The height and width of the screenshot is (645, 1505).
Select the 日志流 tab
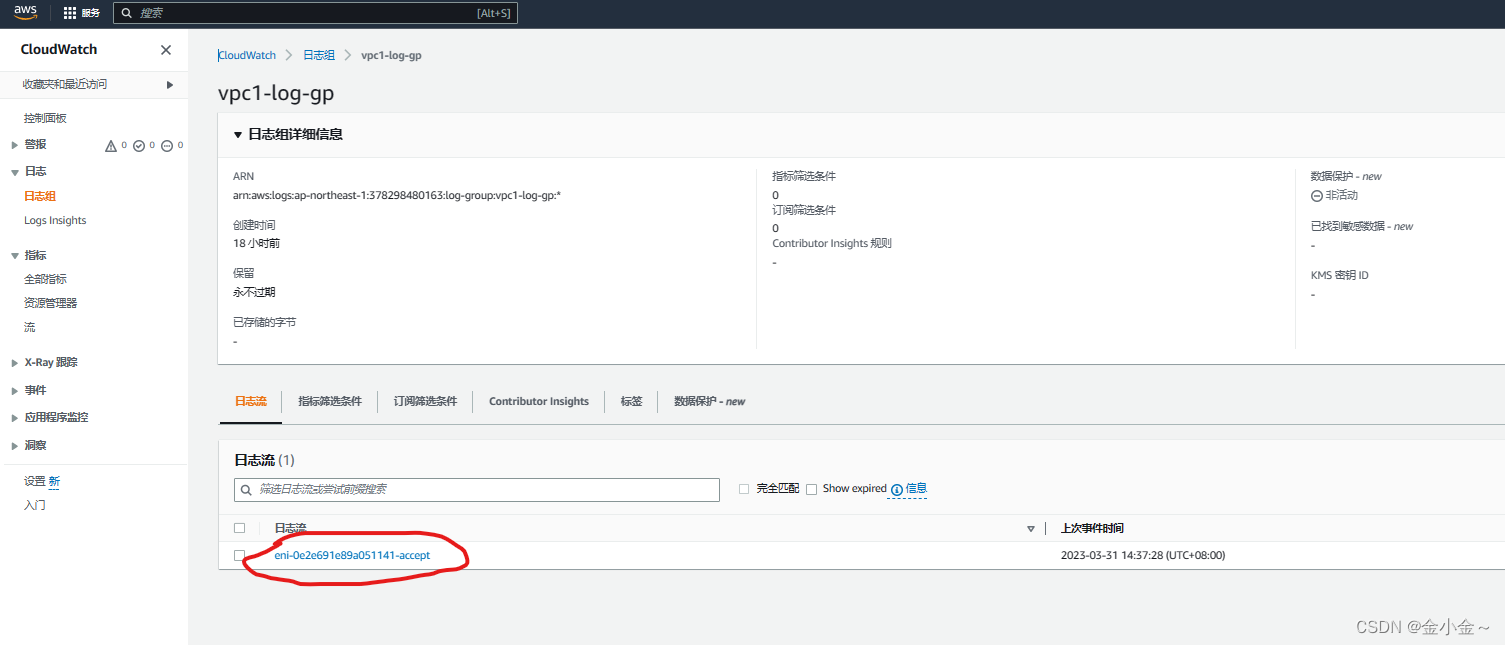(251, 401)
